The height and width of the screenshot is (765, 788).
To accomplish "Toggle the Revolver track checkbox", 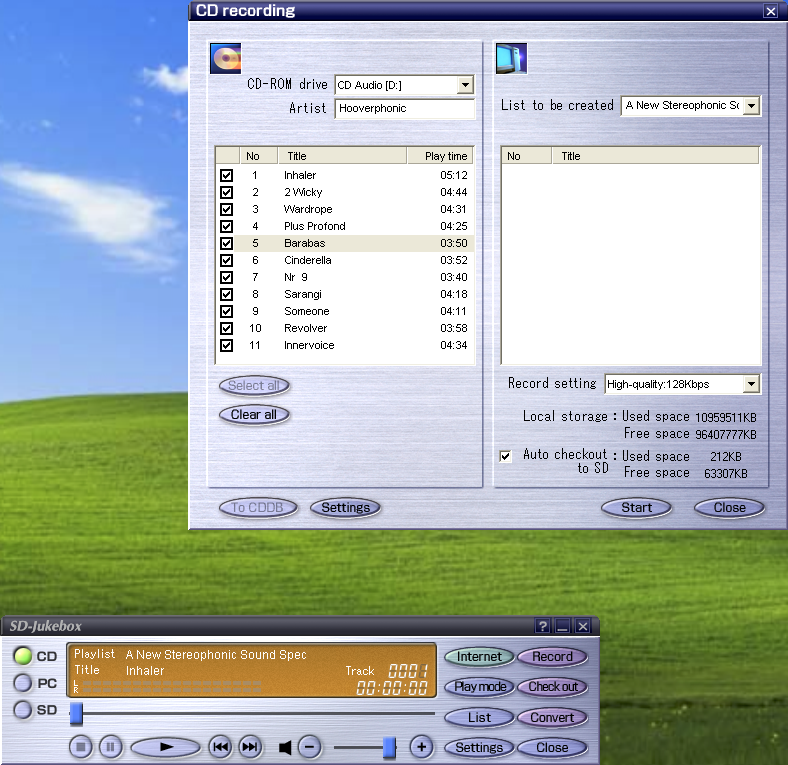I will click(x=227, y=329).
